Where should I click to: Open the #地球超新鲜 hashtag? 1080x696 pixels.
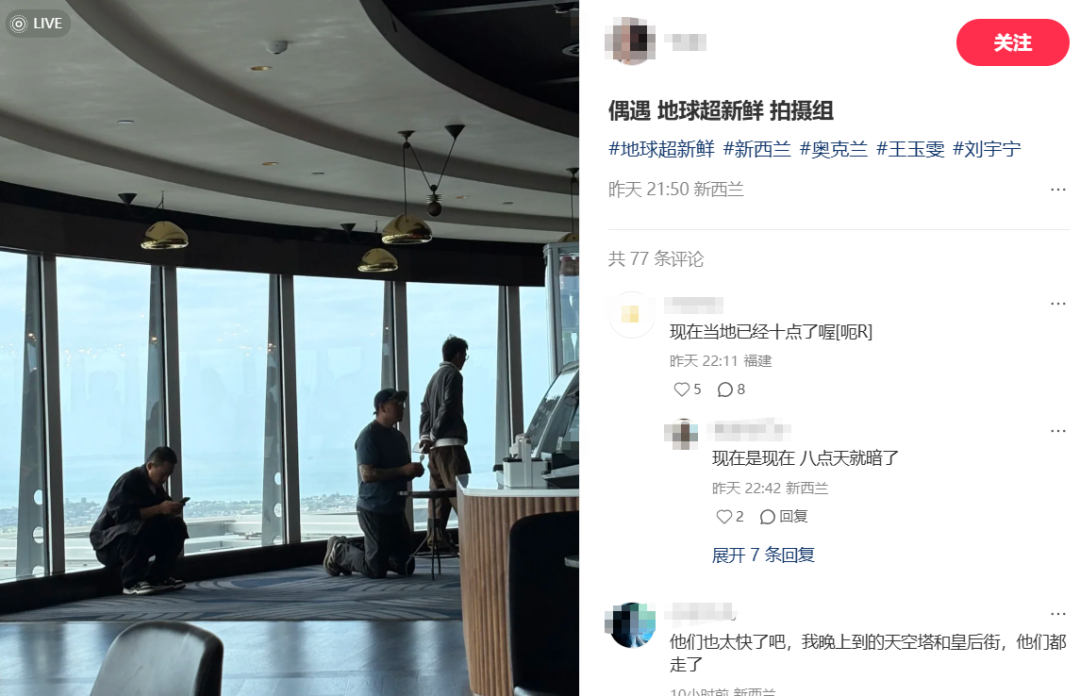(661, 149)
